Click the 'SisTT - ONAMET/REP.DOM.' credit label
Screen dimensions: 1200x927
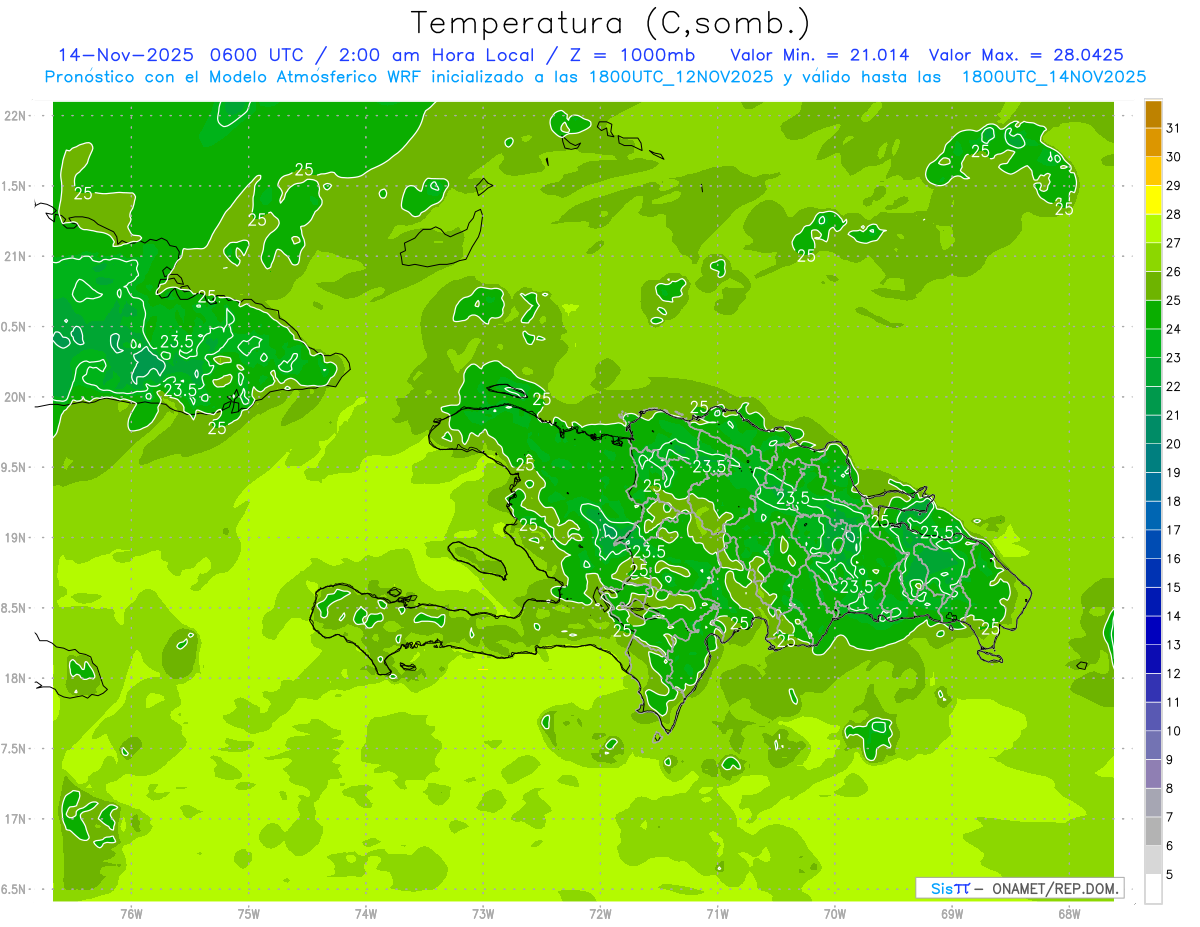click(1019, 888)
